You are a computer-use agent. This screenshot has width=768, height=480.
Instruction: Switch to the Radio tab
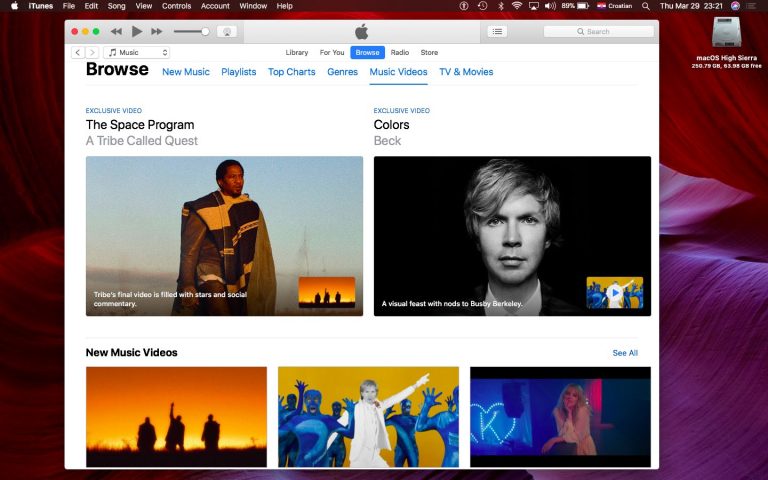pos(400,52)
